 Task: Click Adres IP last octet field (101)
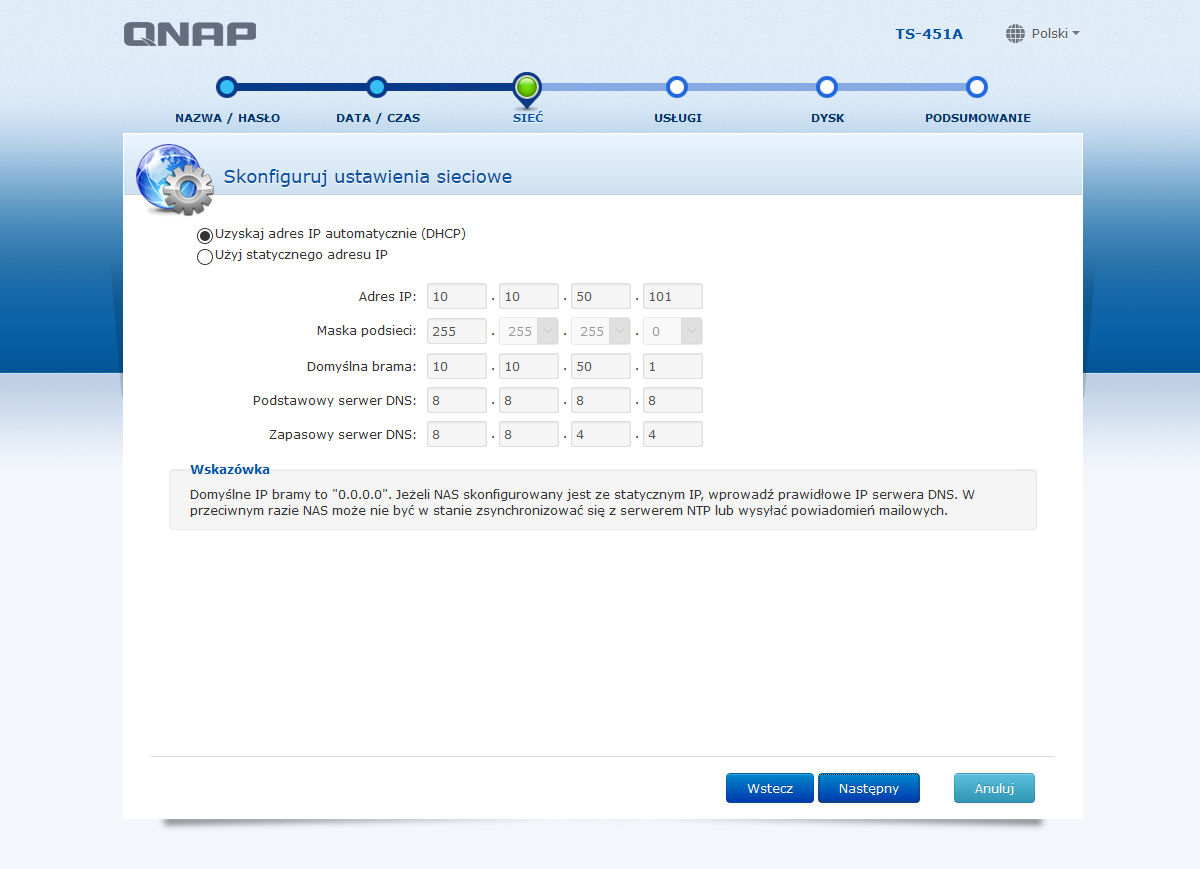pyautogui.click(x=673, y=296)
